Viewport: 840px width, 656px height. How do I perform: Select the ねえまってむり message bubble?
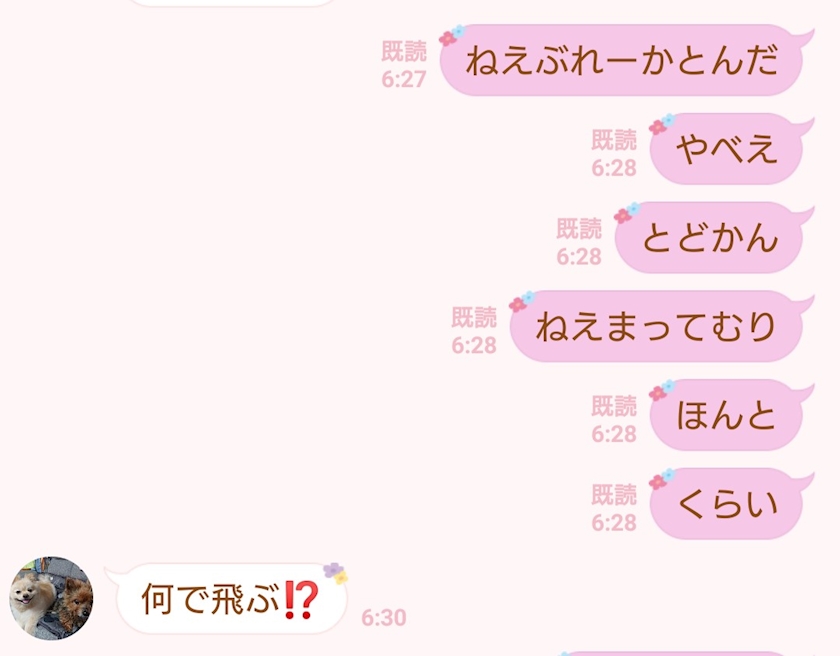[x=659, y=327]
